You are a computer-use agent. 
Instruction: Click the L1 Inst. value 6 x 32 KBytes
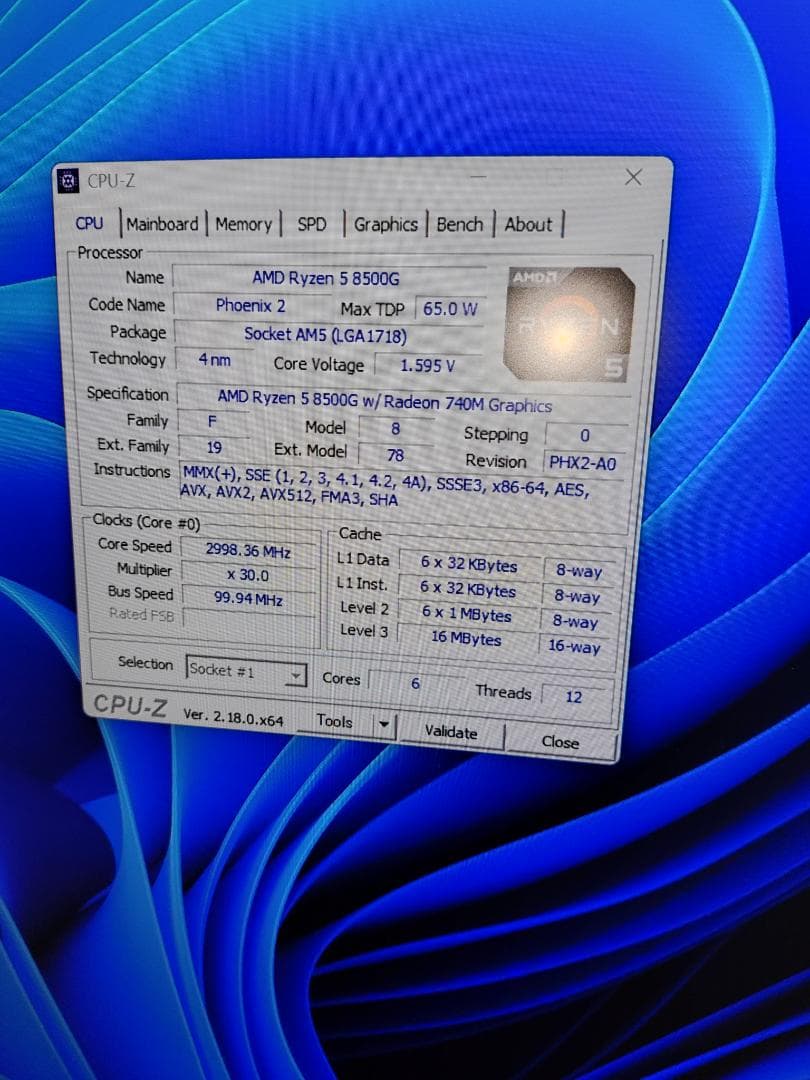(x=468, y=590)
